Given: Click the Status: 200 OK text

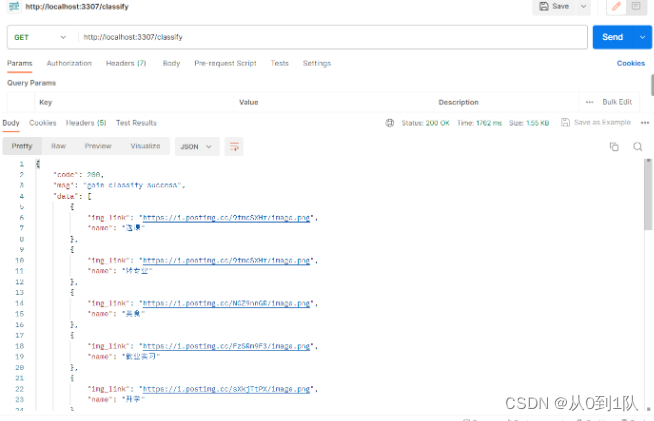Looking at the screenshot, I should pyautogui.click(x=425, y=123).
